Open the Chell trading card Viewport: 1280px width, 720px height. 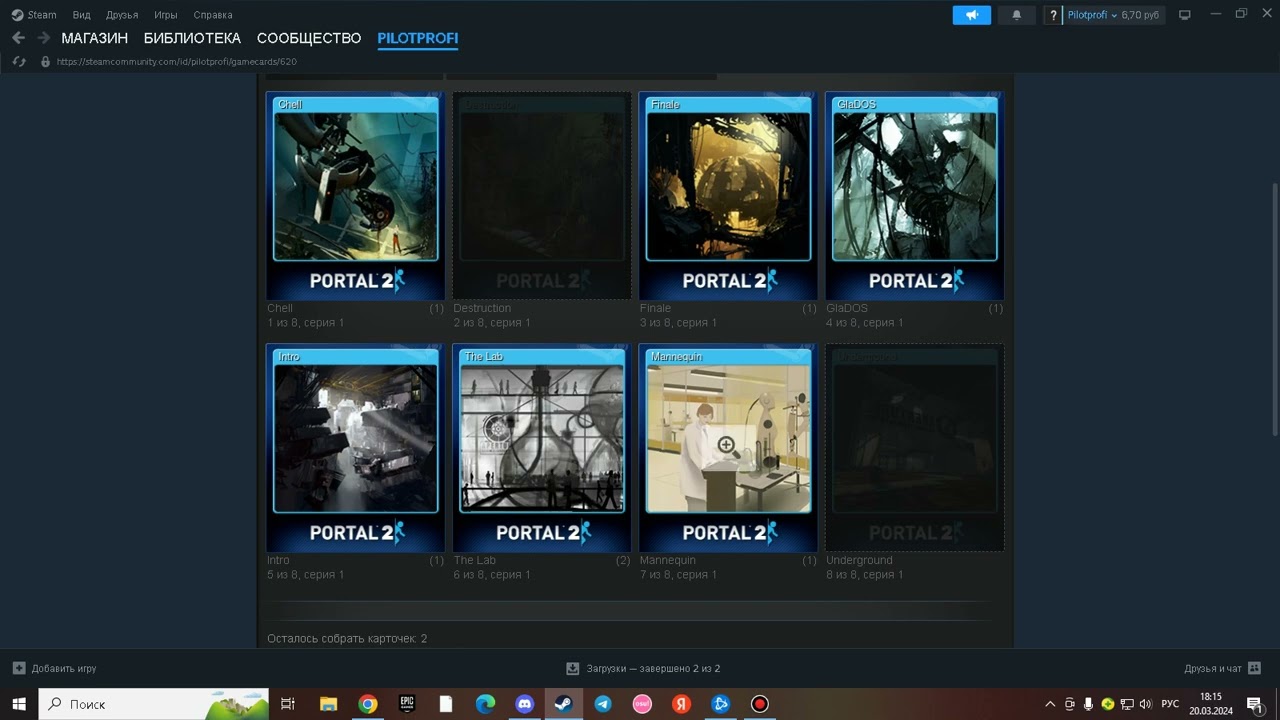(355, 196)
